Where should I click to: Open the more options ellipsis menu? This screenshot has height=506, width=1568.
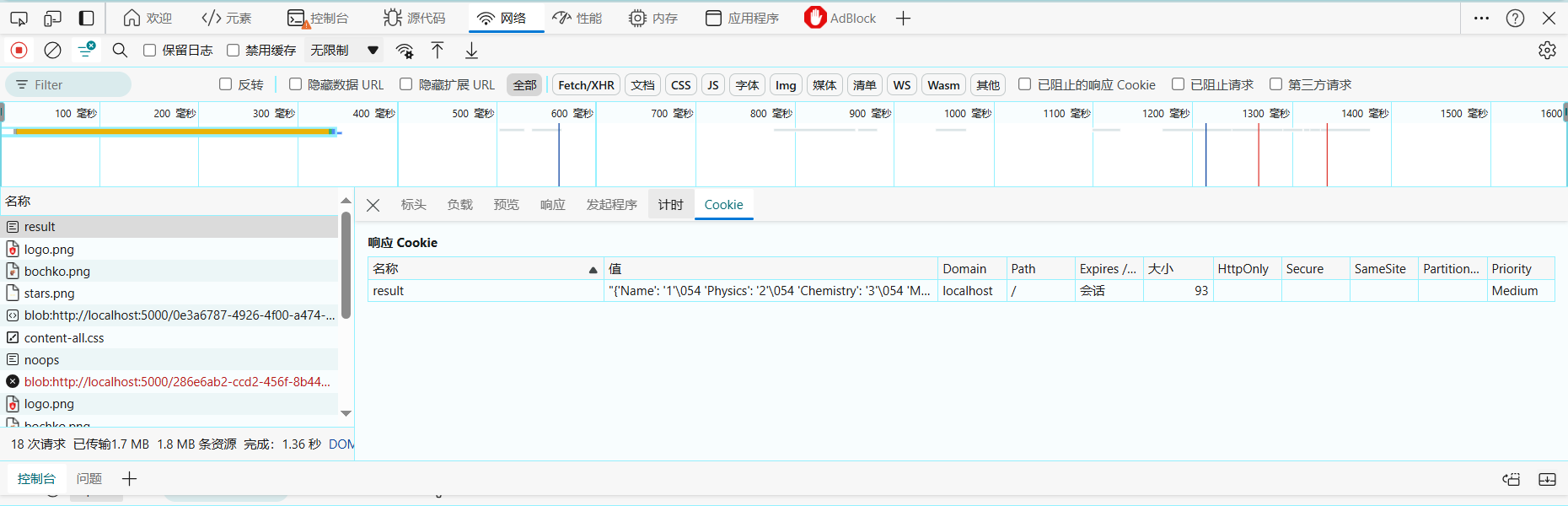pyautogui.click(x=1481, y=18)
